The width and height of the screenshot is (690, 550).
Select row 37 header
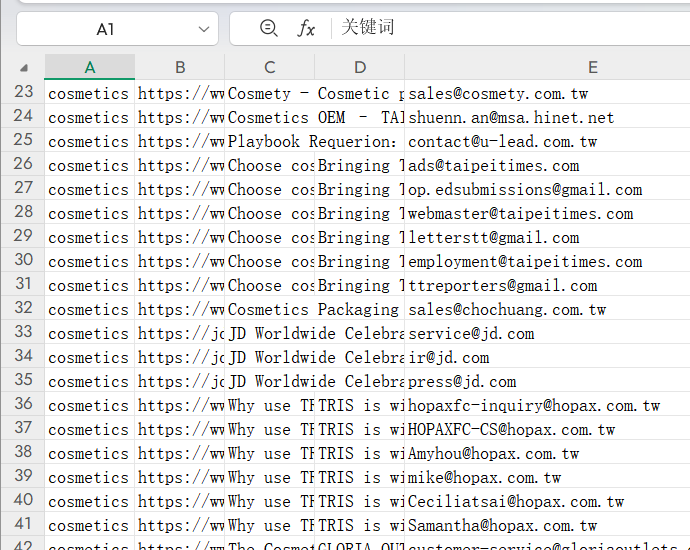coord(23,428)
